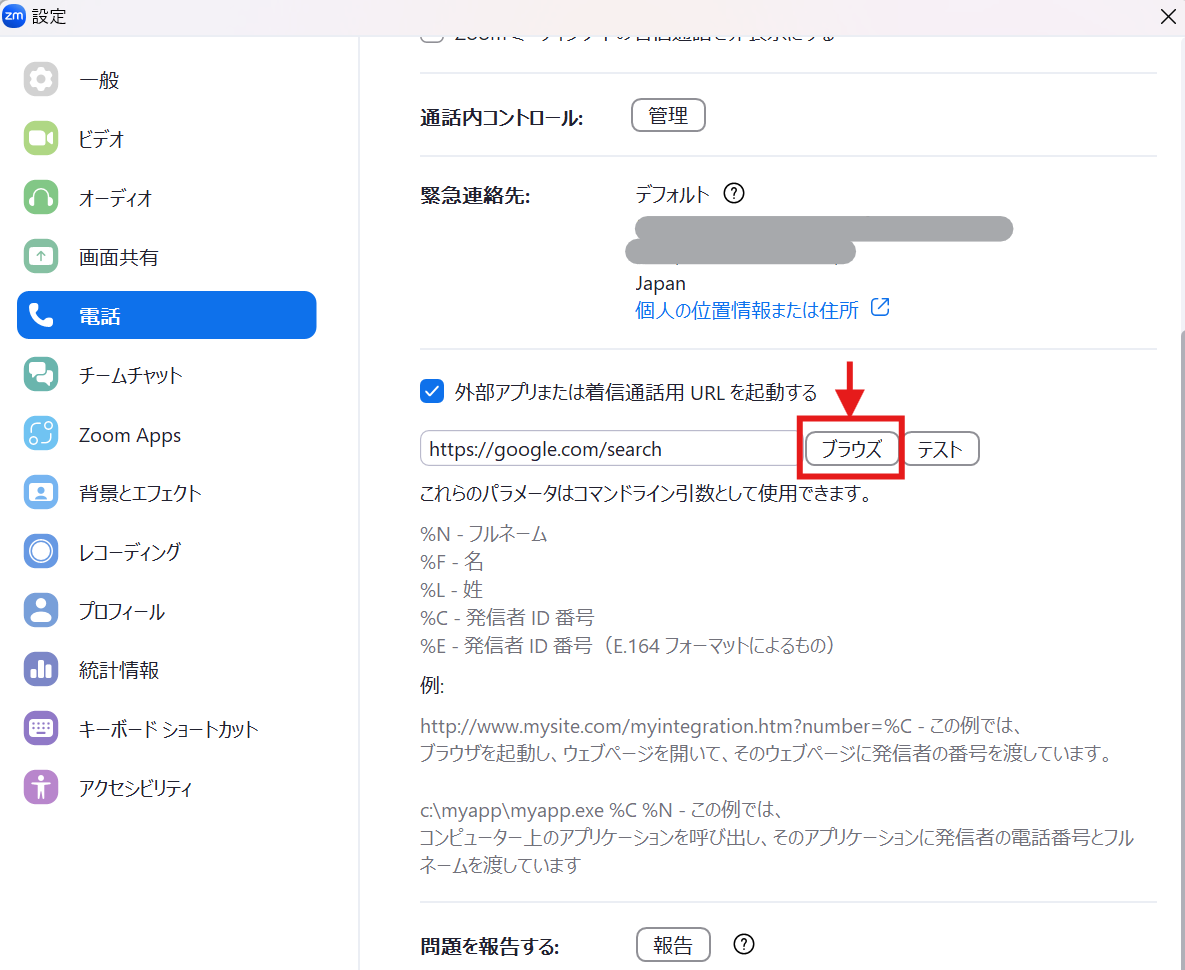The height and width of the screenshot is (970, 1185).
Task: Click the %C - 発信者 ID 番号 text
Action: pos(507,617)
